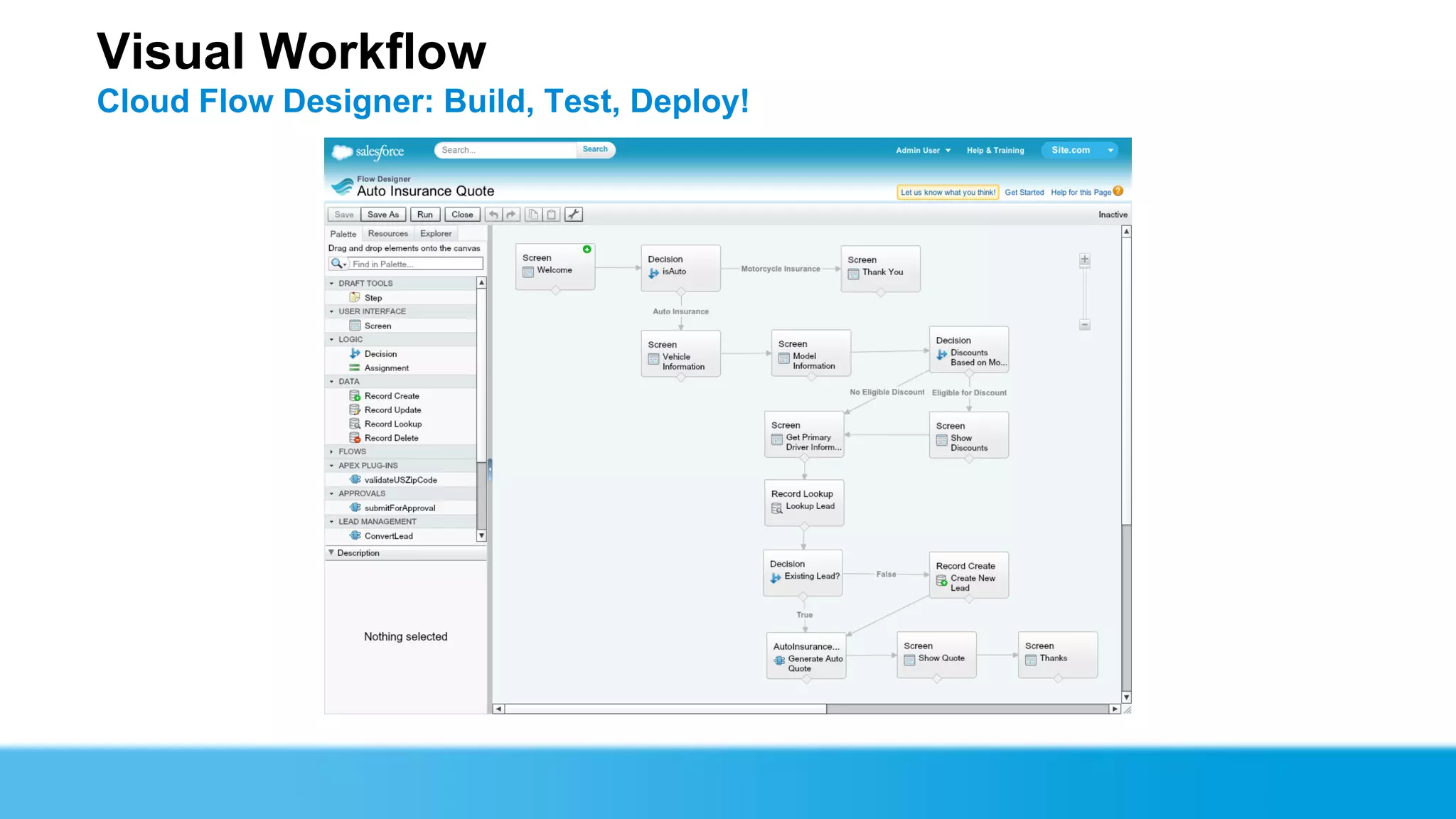The image size is (1456, 819).
Task: Click Let us know what you think
Action: (x=948, y=192)
